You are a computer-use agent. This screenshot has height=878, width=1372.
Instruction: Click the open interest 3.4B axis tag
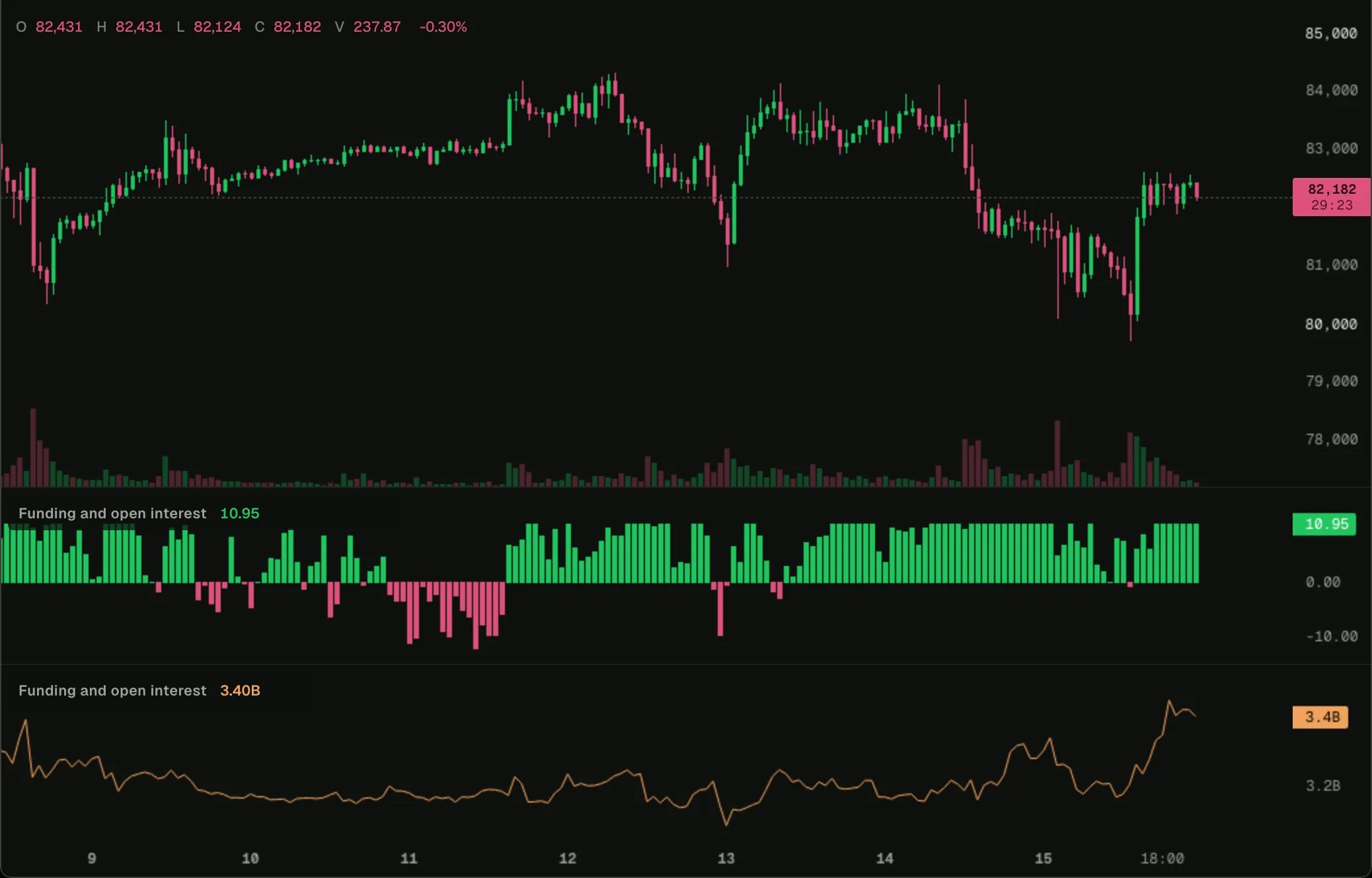[x=1320, y=717]
